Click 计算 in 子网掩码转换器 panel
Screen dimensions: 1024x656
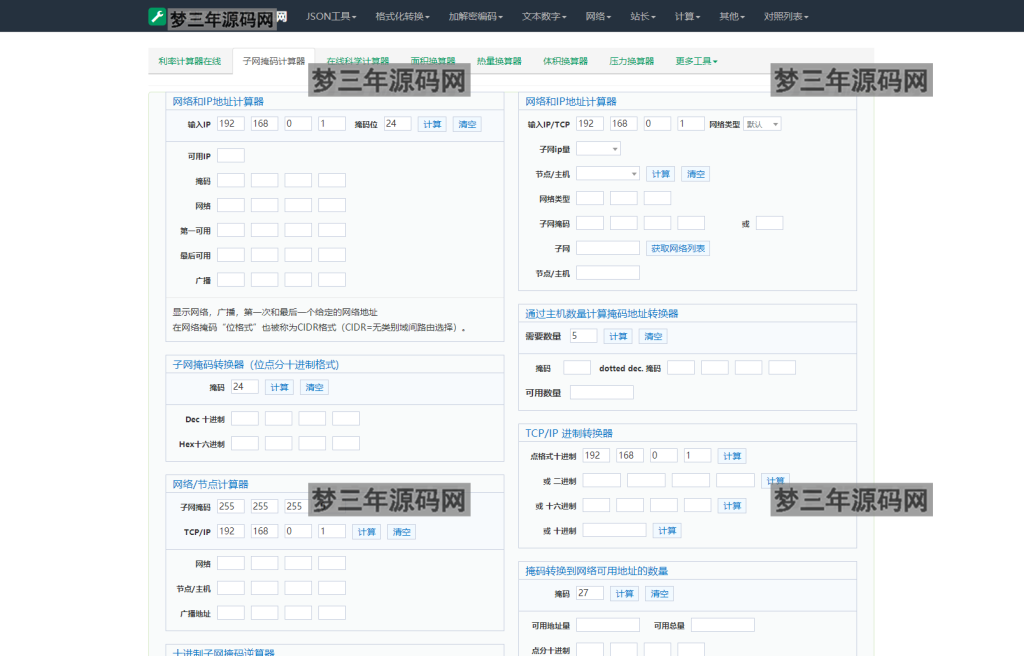280,387
